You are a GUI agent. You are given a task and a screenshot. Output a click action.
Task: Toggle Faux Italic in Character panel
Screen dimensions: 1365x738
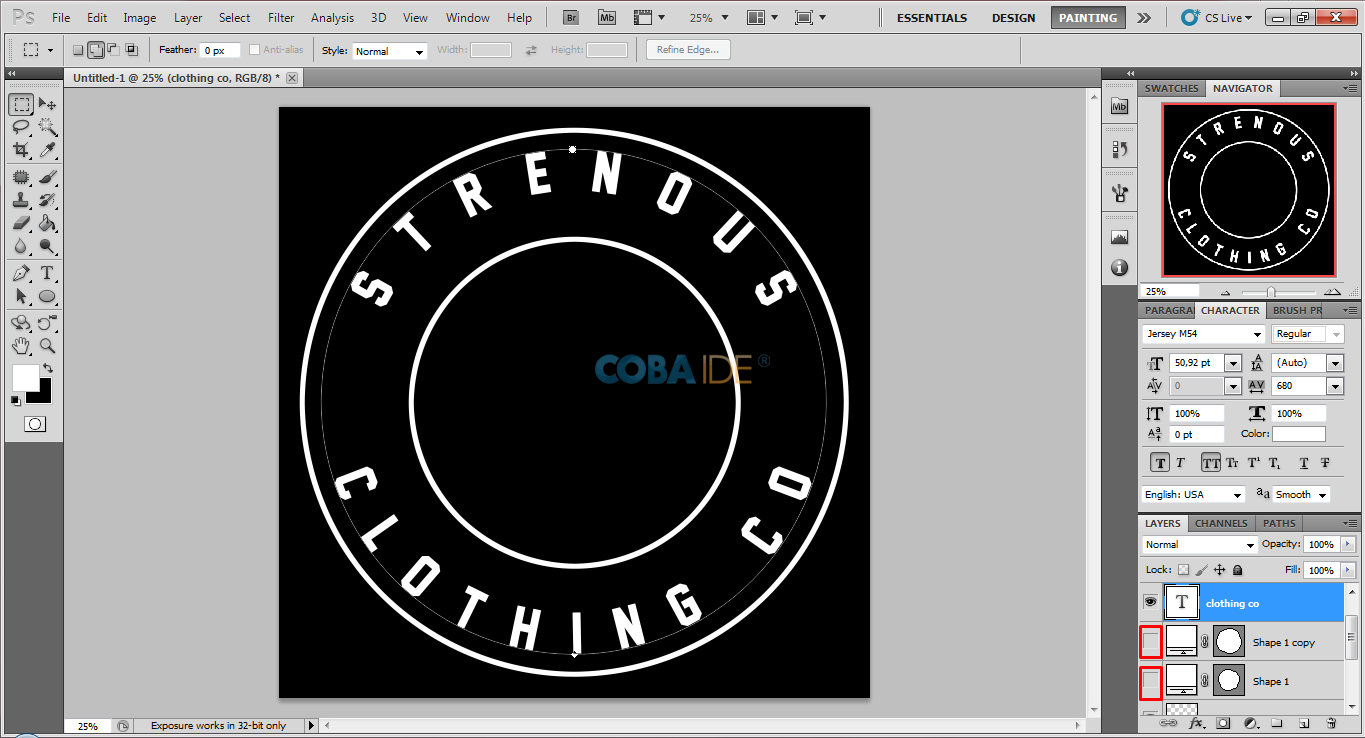(x=1180, y=463)
